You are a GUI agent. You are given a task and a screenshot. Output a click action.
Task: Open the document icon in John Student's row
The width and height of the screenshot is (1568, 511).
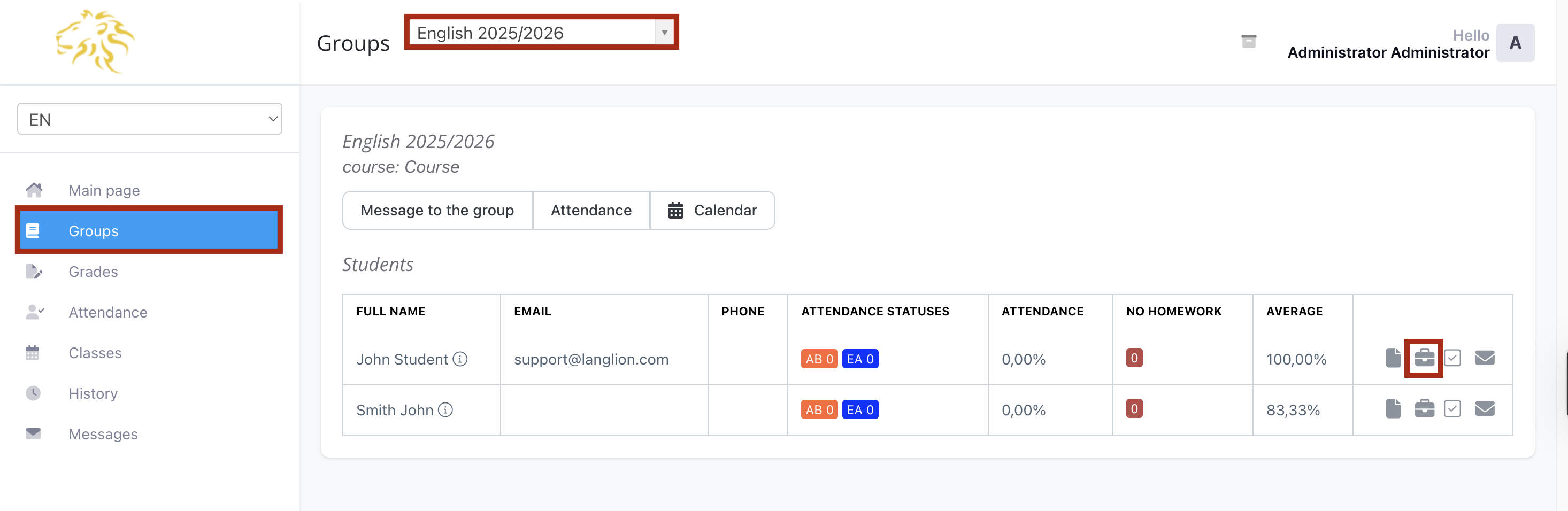[1393, 358]
